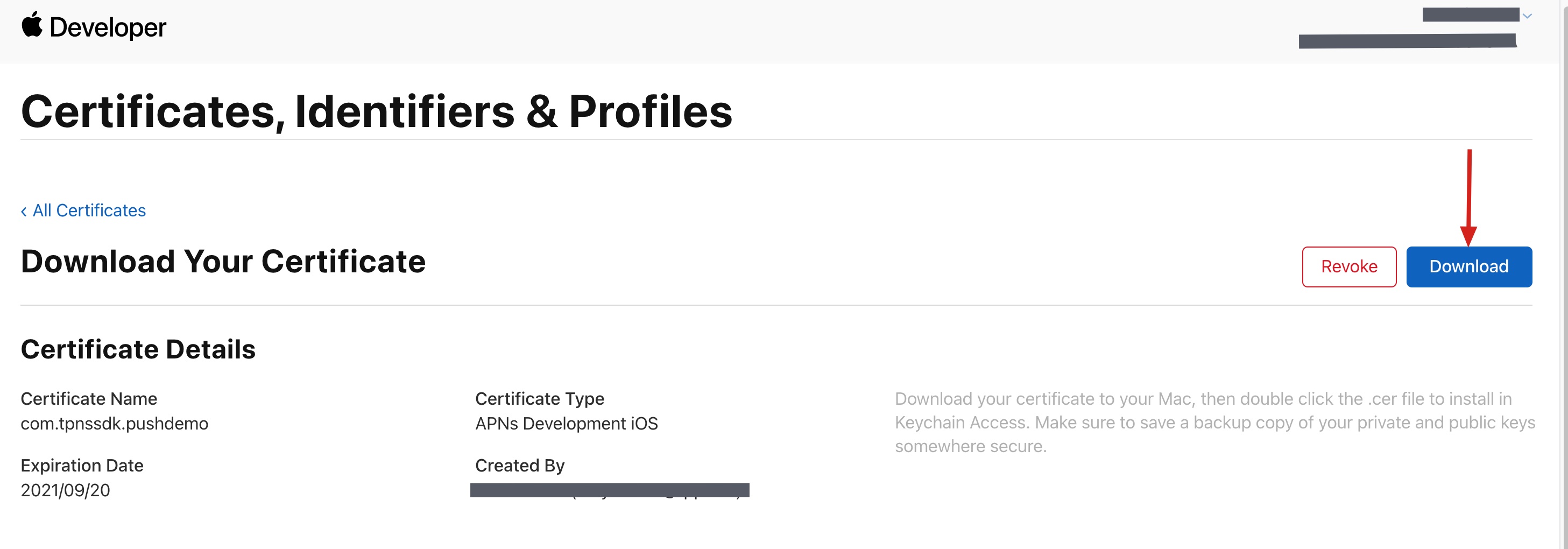This screenshot has height=549, width=1568.
Task: Click the expiration date 2021/09/20
Action: click(65, 490)
